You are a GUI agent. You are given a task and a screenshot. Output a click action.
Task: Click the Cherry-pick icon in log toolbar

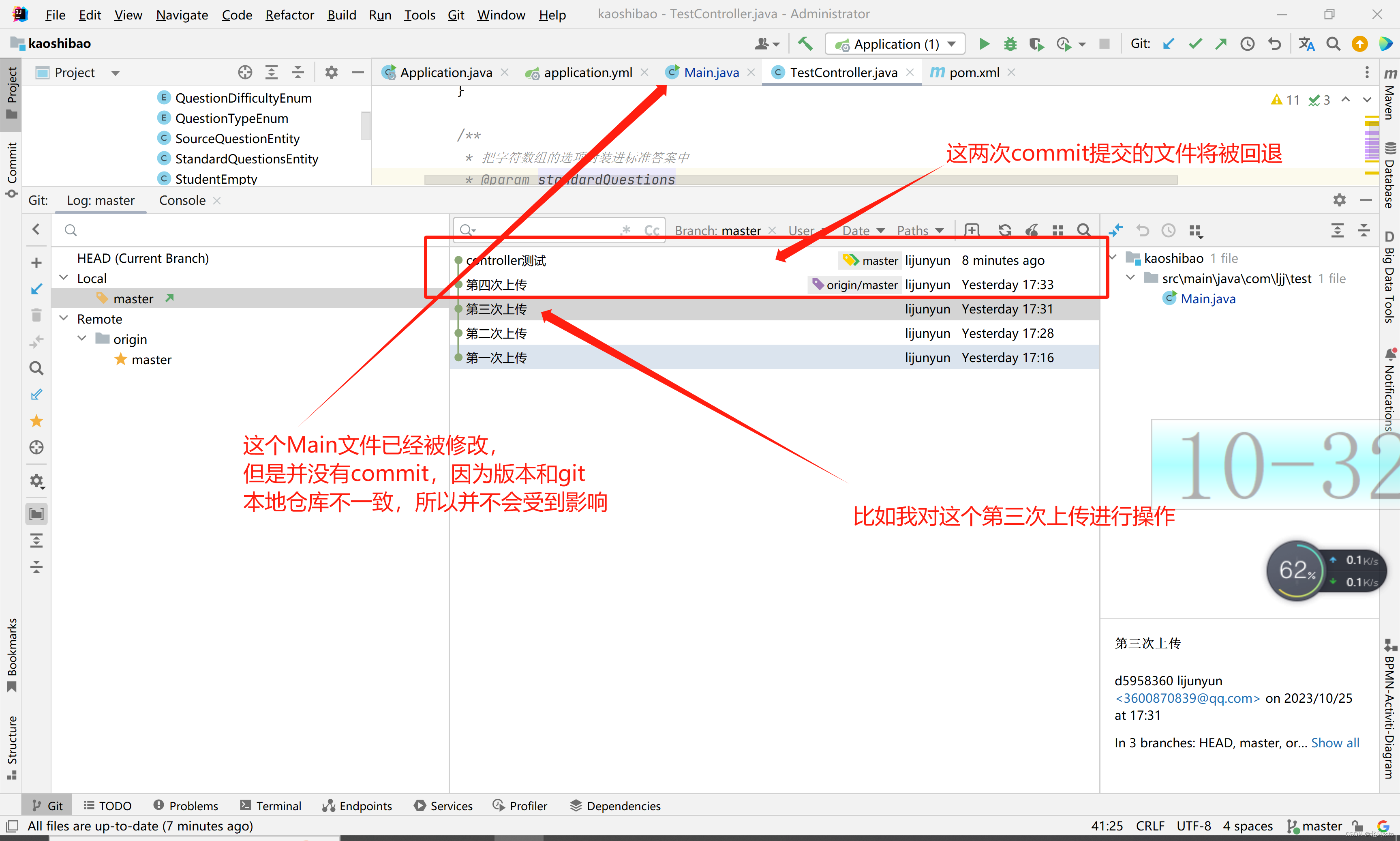click(x=1032, y=230)
